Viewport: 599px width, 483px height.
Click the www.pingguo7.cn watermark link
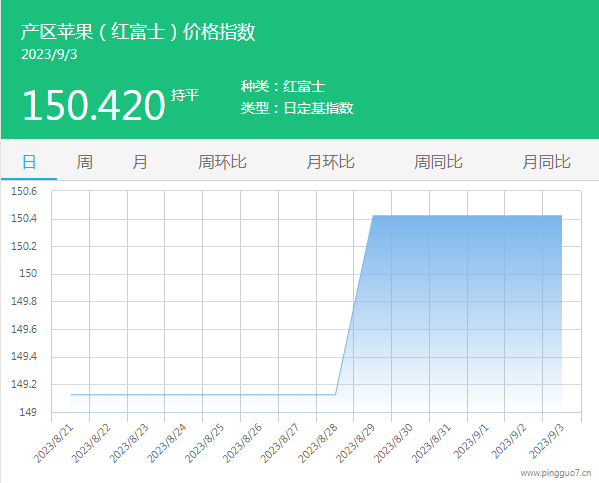(555, 473)
